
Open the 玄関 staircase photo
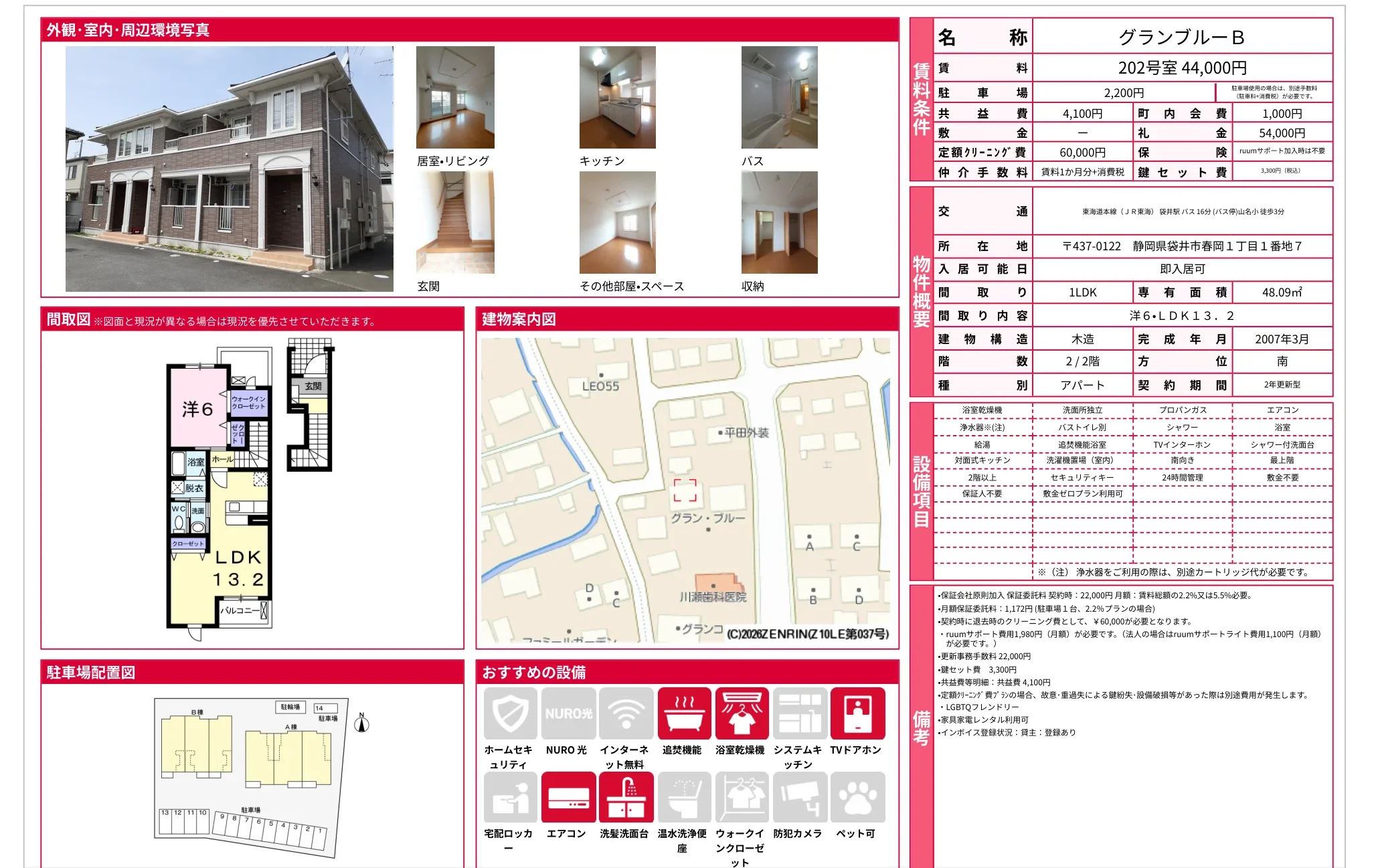[x=455, y=222]
